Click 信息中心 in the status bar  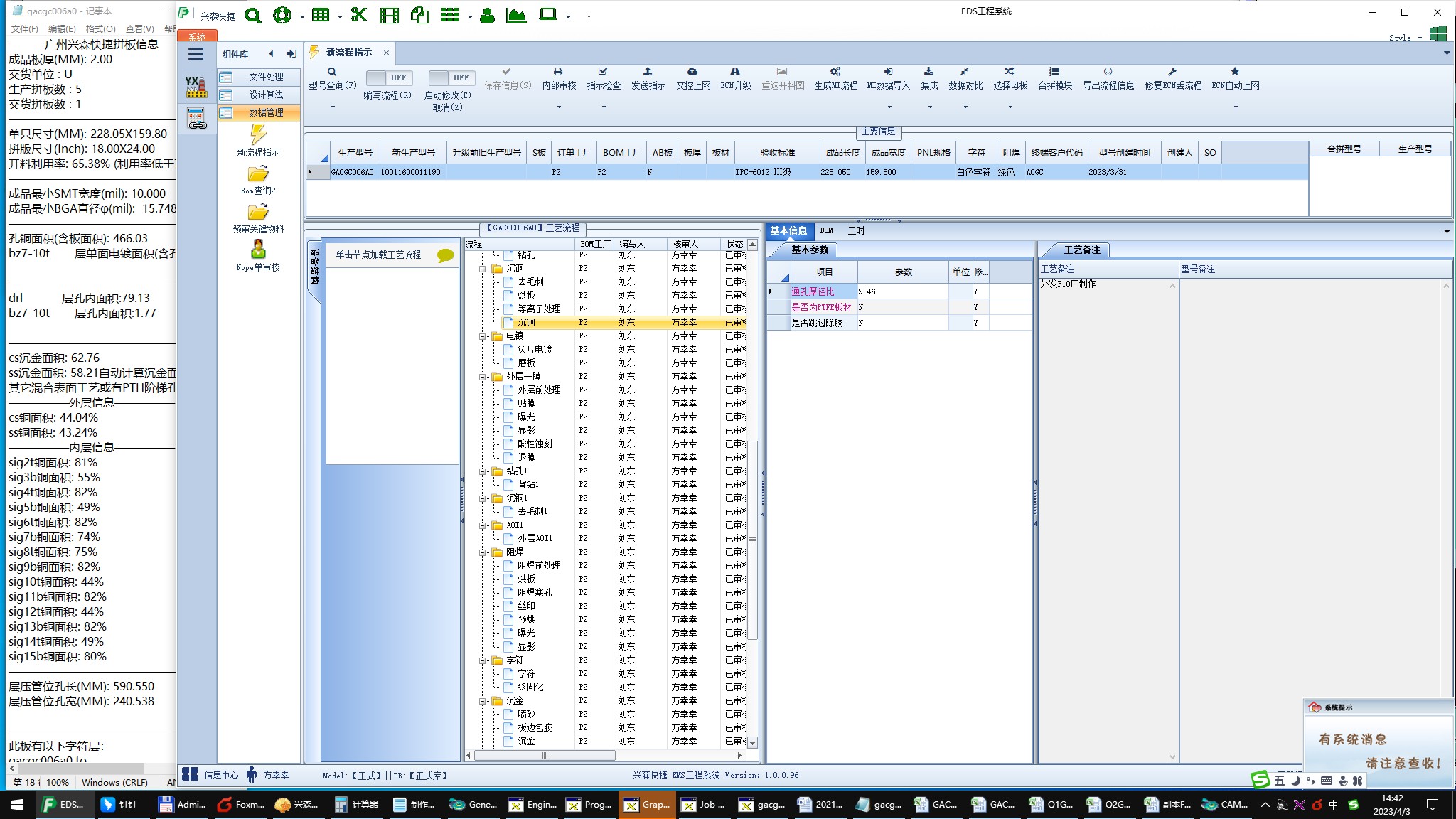210,775
